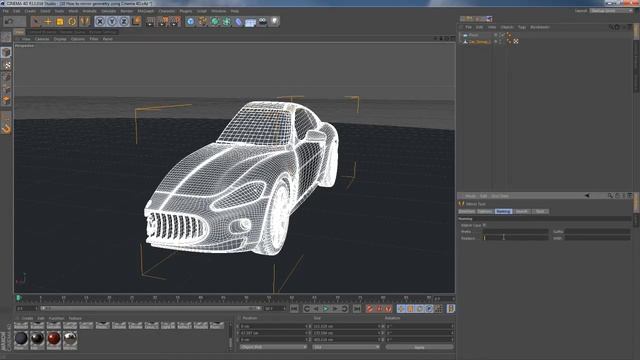Click Go to End of animation button
This screenshot has width=640, height=360.
pyautogui.click(x=357, y=309)
